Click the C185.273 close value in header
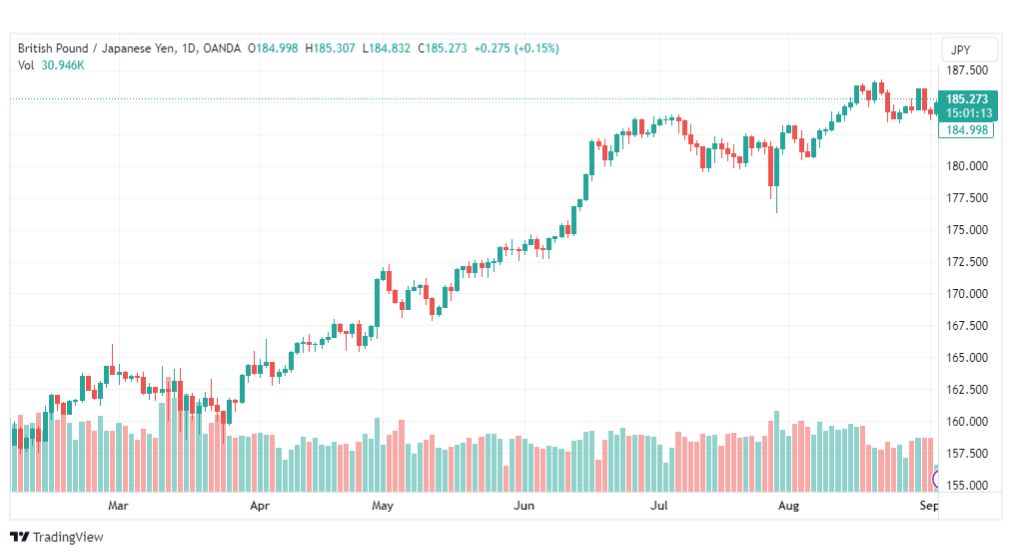This screenshot has height=555, width=1012. pyautogui.click(x=442, y=48)
